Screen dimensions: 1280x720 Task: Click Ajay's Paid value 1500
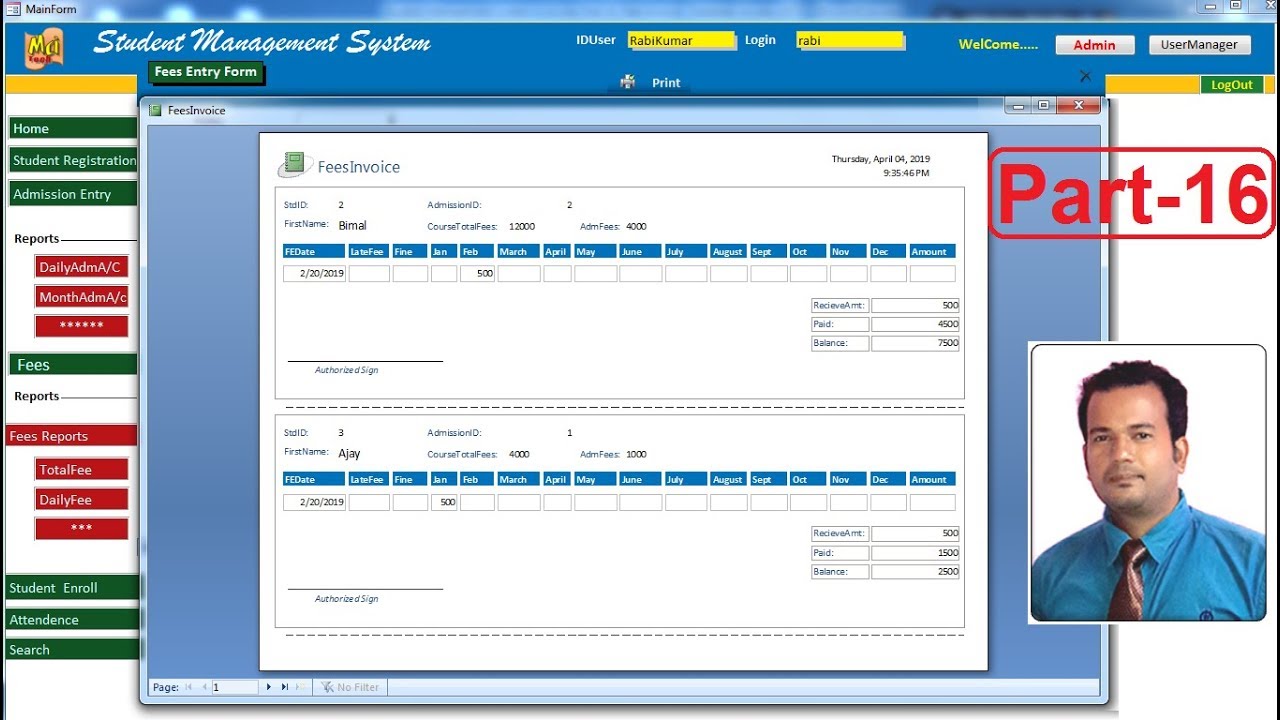point(915,553)
